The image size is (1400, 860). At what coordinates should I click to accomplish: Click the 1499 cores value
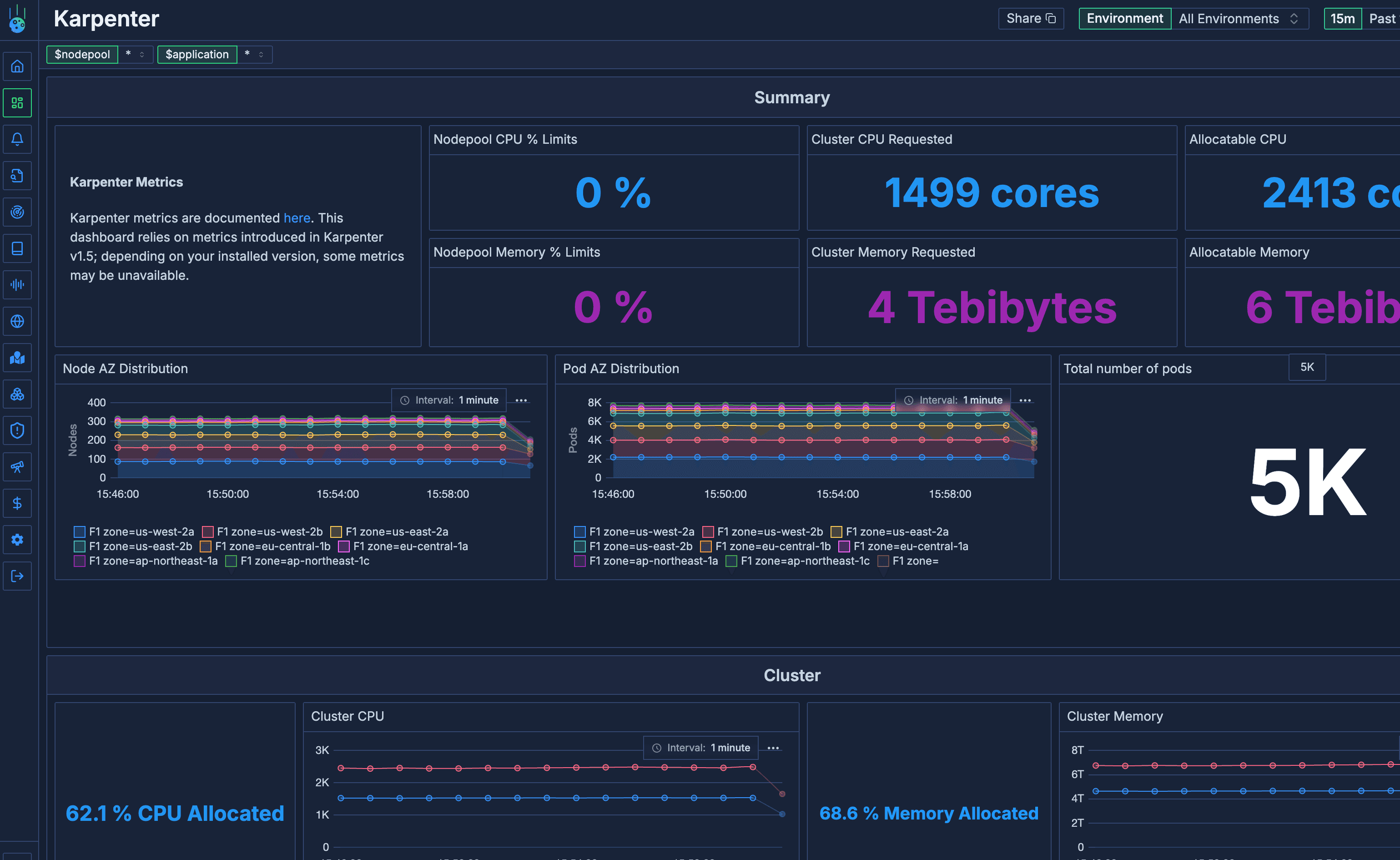point(992,193)
